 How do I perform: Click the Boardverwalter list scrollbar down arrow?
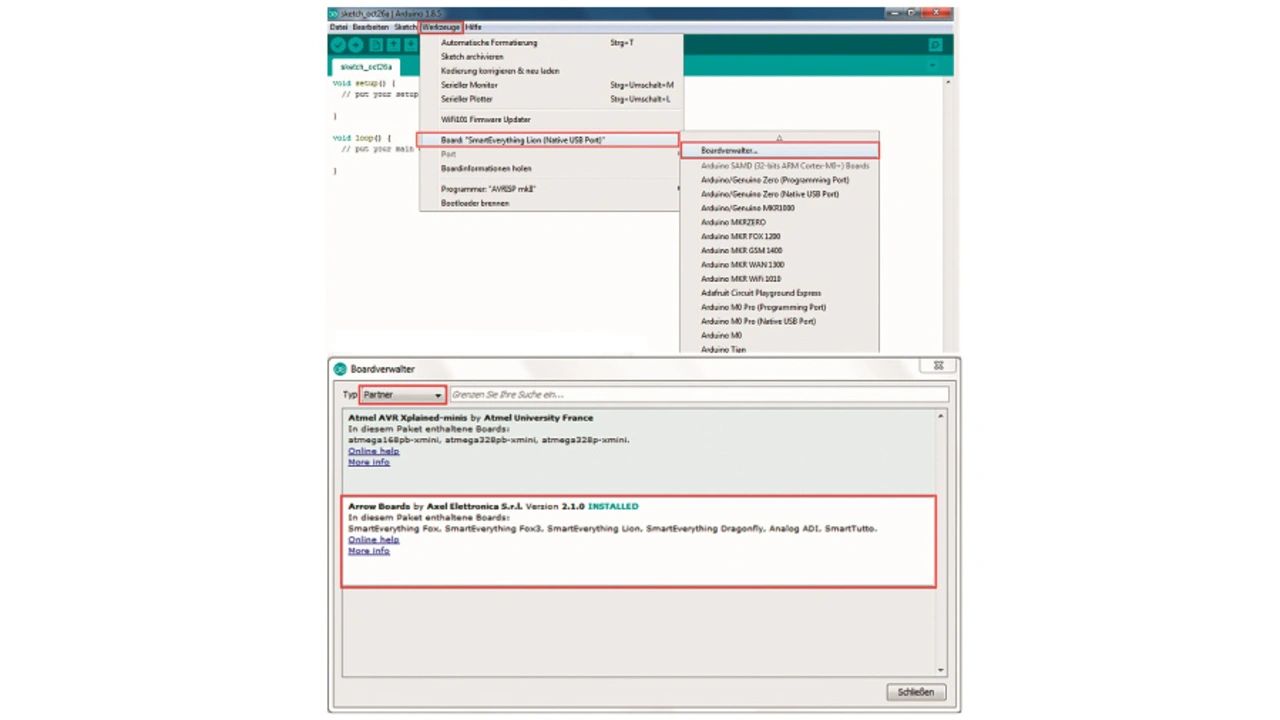940,670
